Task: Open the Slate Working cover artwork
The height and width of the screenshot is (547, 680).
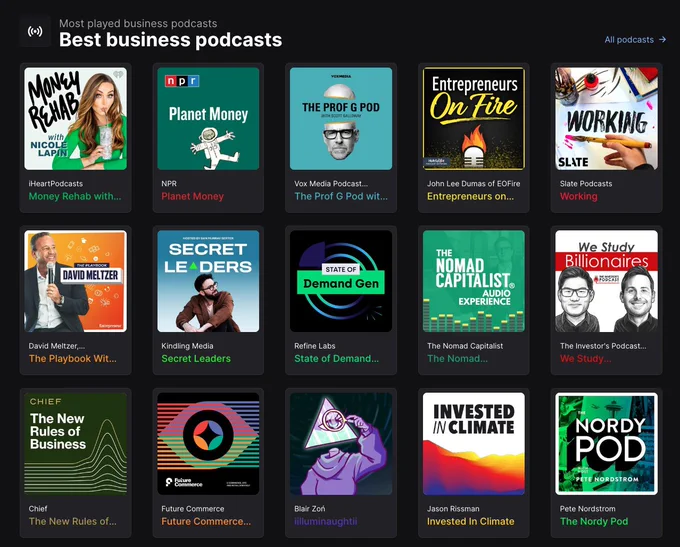Action: pos(606,118)
